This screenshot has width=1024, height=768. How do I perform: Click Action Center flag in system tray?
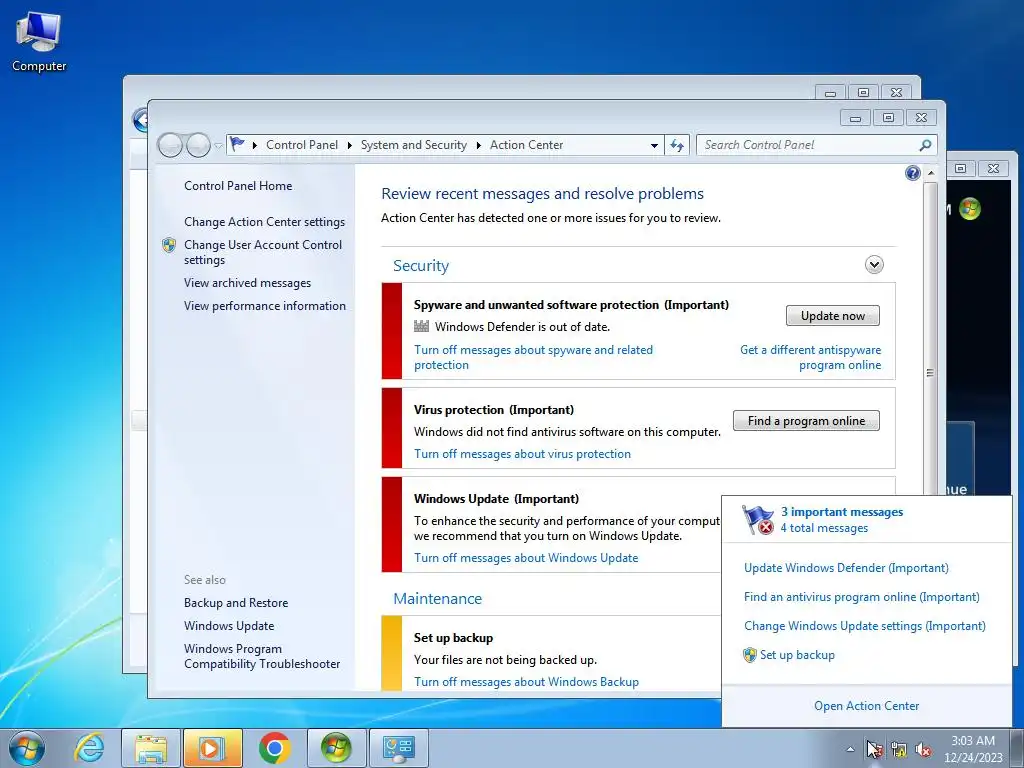coord(874,749)
